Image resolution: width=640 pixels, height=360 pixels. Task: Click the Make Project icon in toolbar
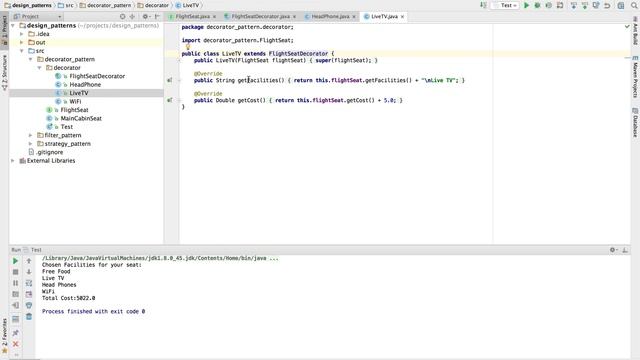point(483,5)
